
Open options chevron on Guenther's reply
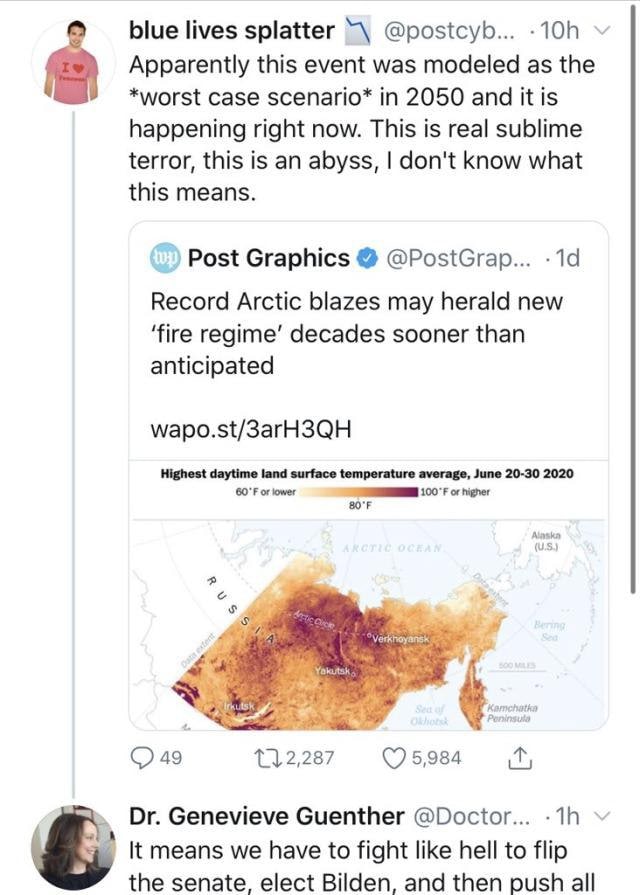pos(600,817)
